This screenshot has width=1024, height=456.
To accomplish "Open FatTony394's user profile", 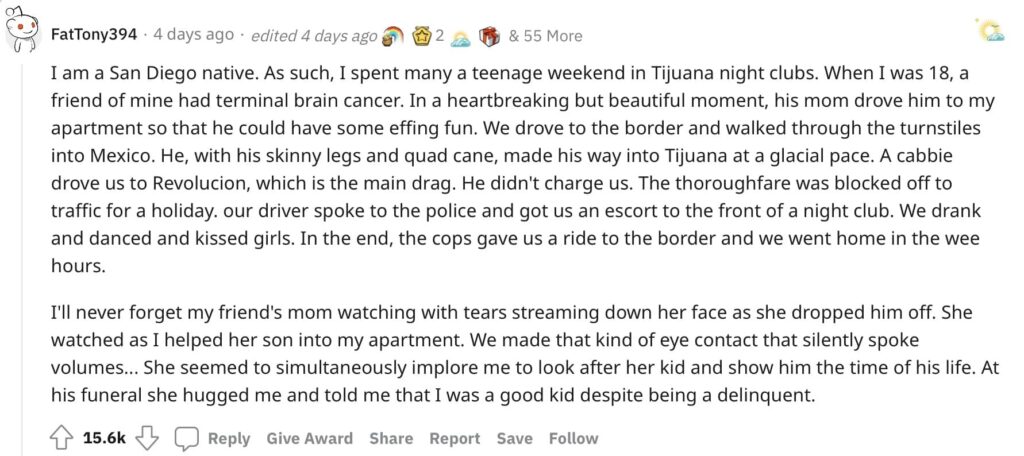I will coord(94,35).
